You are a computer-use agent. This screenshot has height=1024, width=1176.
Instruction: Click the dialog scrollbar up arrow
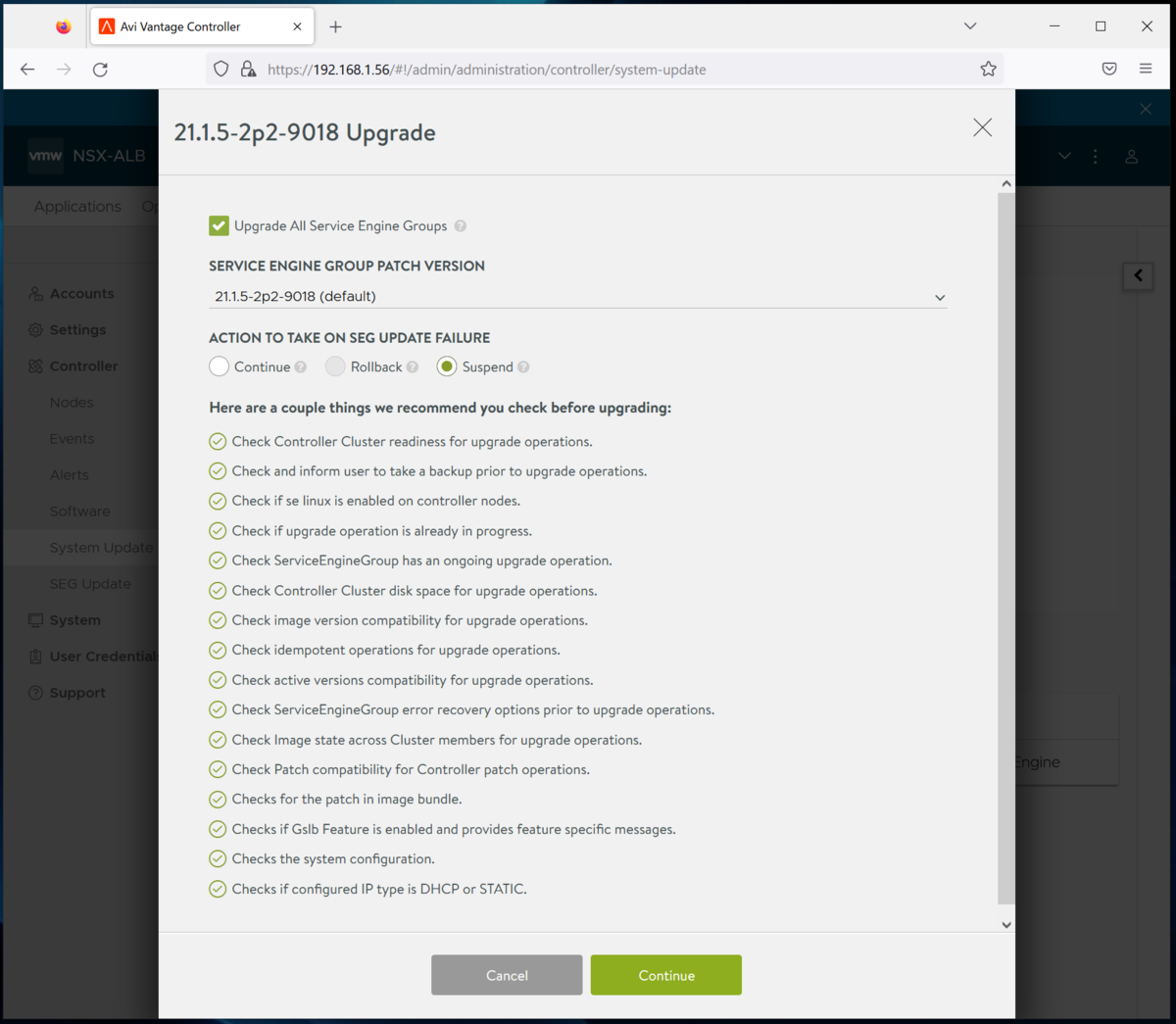1006,183
